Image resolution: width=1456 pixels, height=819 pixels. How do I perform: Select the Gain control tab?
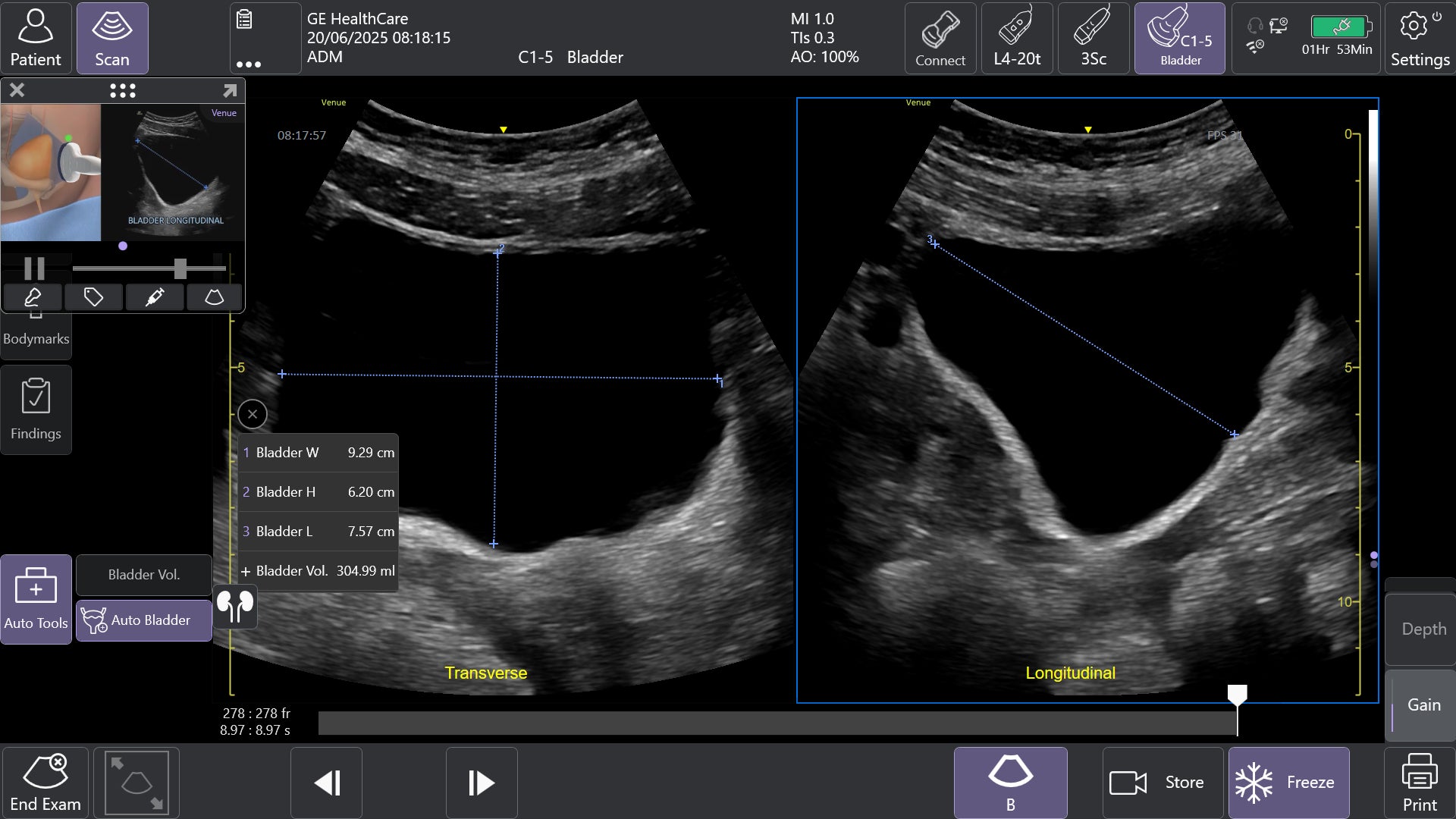1423,705
